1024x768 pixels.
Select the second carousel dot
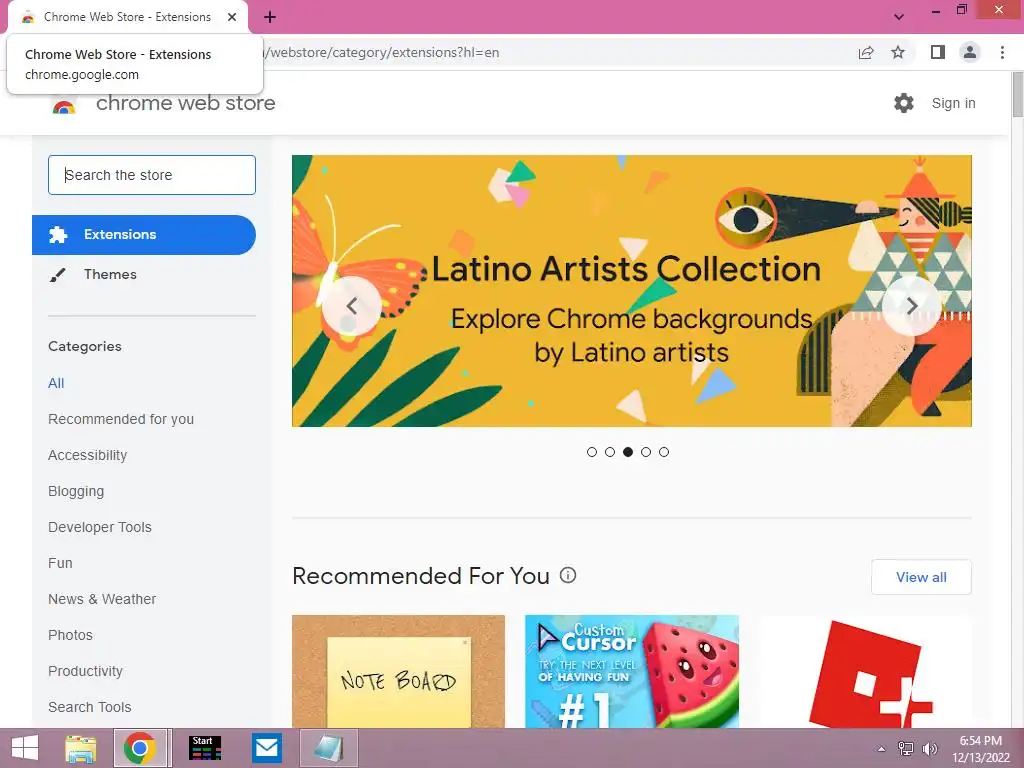(610, 452)
